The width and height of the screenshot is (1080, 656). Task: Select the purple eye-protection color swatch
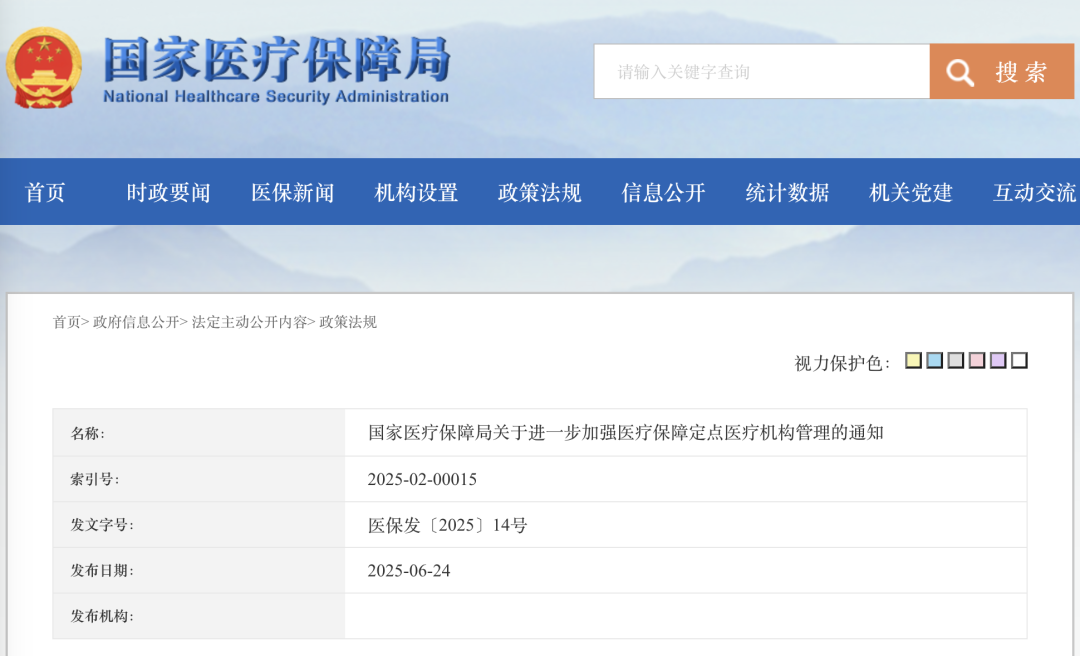(x=997, y=360)
